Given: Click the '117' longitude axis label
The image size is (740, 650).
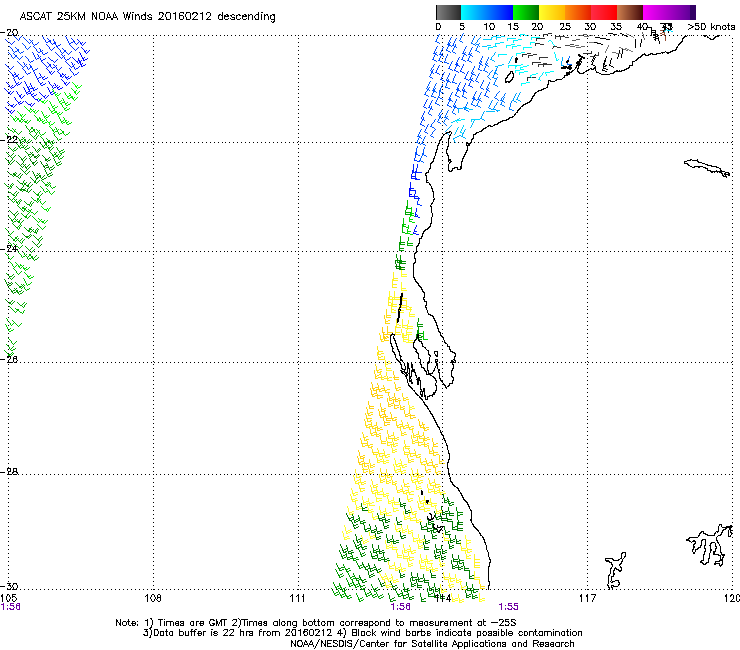Looking at the screenshot, I should [588, 598].
